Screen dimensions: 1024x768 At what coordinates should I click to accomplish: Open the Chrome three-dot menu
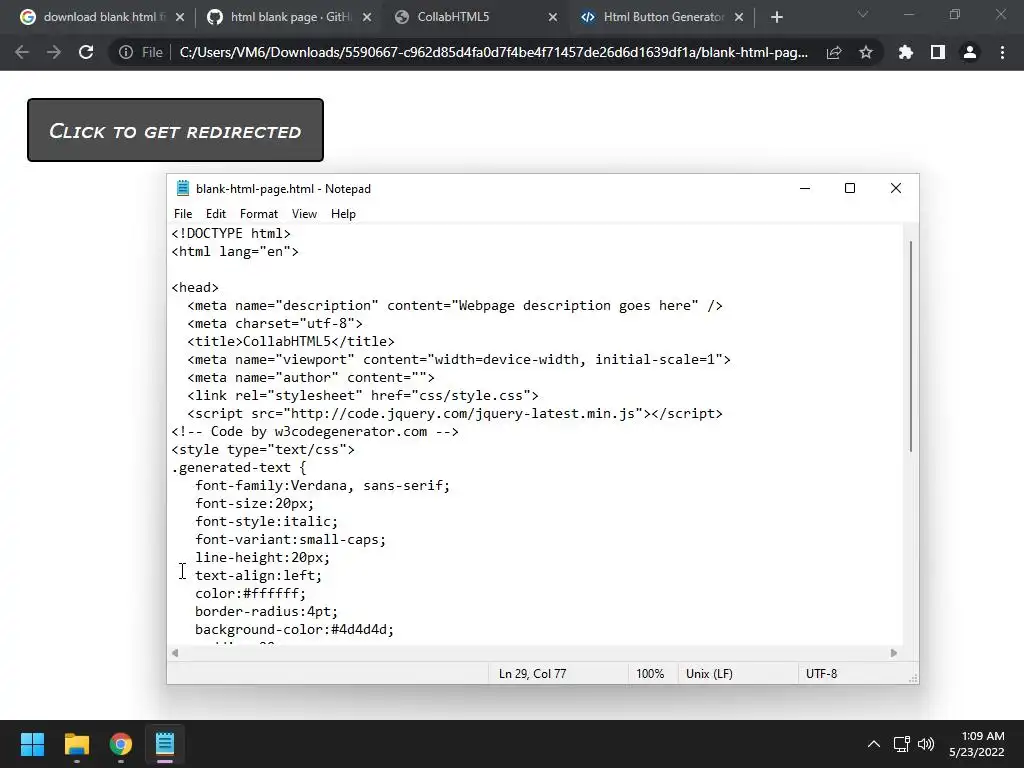pos(1002,52)
